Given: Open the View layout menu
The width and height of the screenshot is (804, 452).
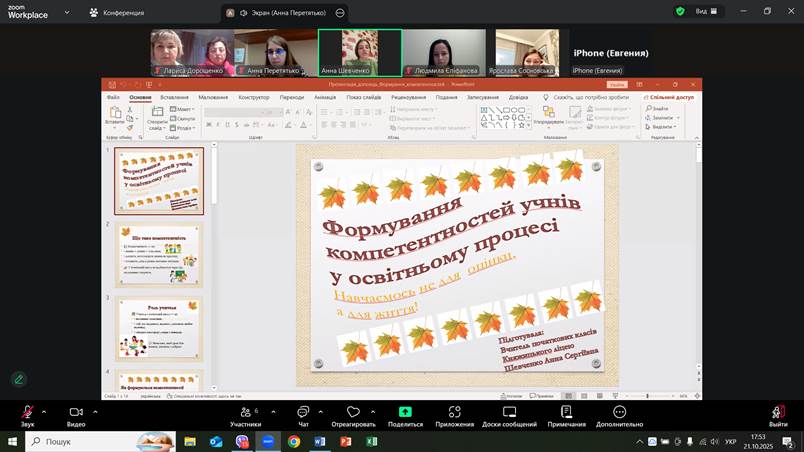Looking at the screenshot, I should tap(706, 11).
